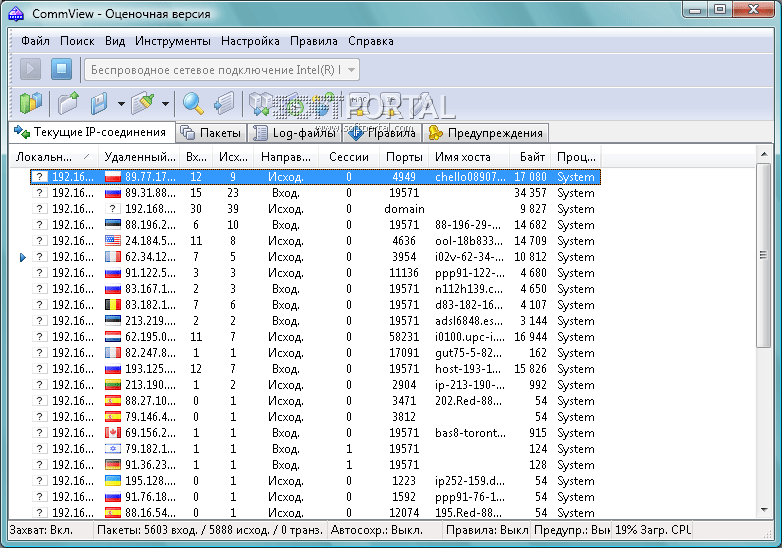Sort by the Имя хоста column header
Screen dimensions: 782x548
462,157
